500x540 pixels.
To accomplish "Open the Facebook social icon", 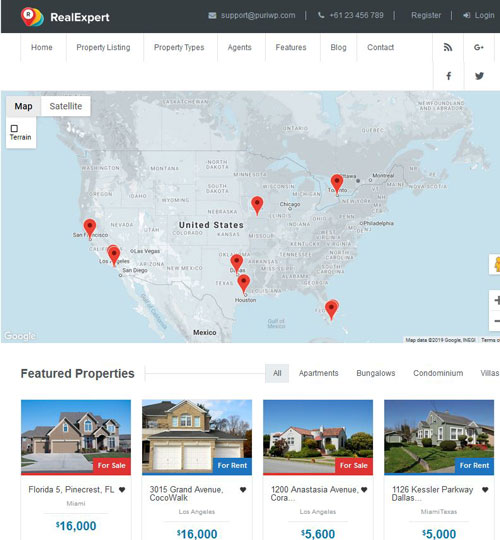I will pyautogui.click(x=448, y=76).
